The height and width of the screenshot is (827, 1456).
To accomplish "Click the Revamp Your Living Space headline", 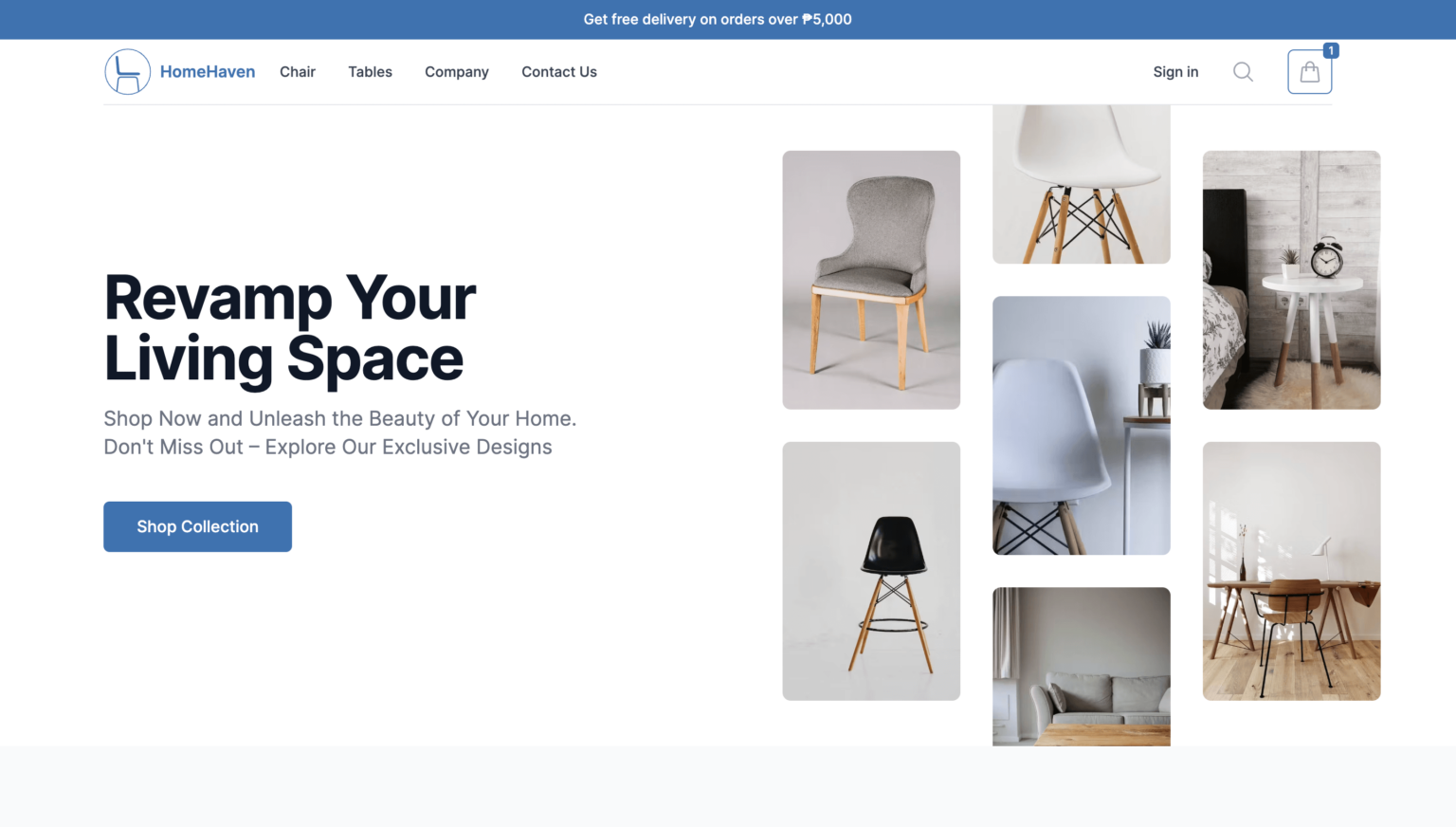I will pos(290,328).
